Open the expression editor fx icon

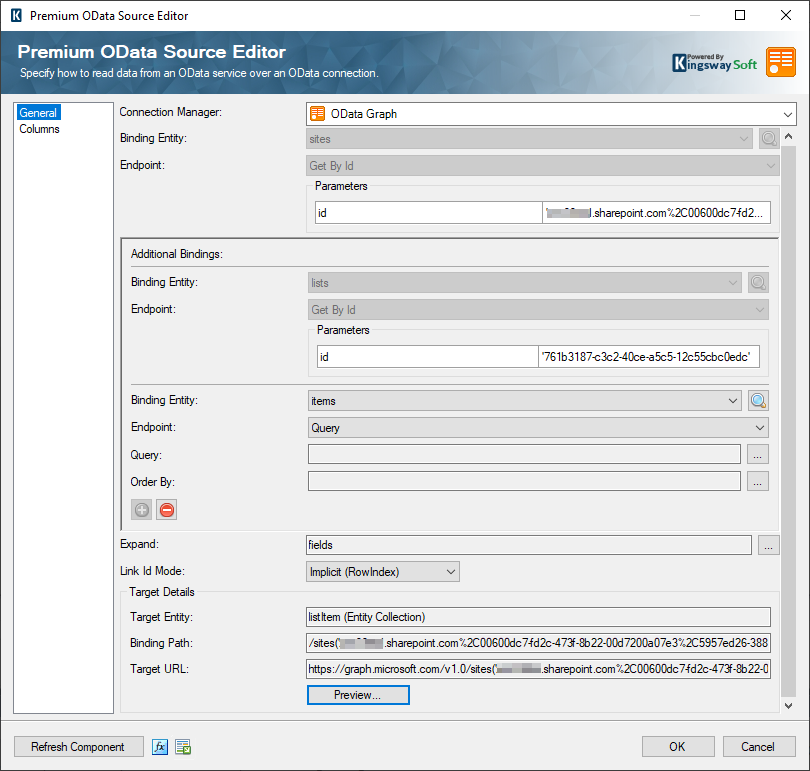(160, 746)
